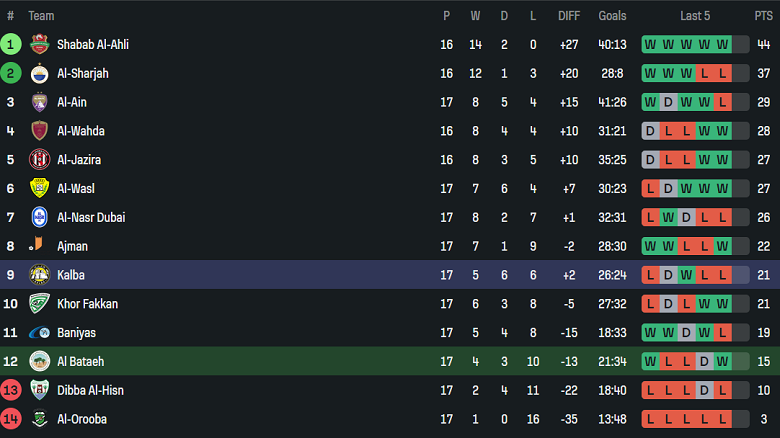Click the Al-Wasl yellow crest
Image resolution: width=780 pixels, height=438 pixels.
(x=39, y=188)
